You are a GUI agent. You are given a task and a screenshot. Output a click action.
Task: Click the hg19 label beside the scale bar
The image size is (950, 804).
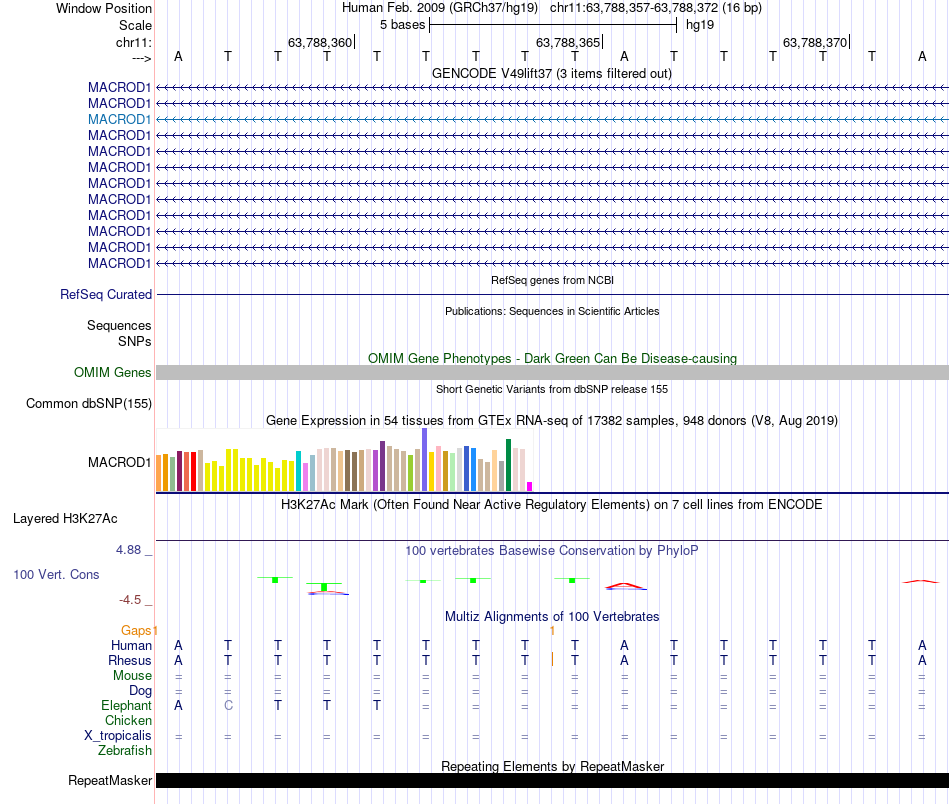pos(700,25)
